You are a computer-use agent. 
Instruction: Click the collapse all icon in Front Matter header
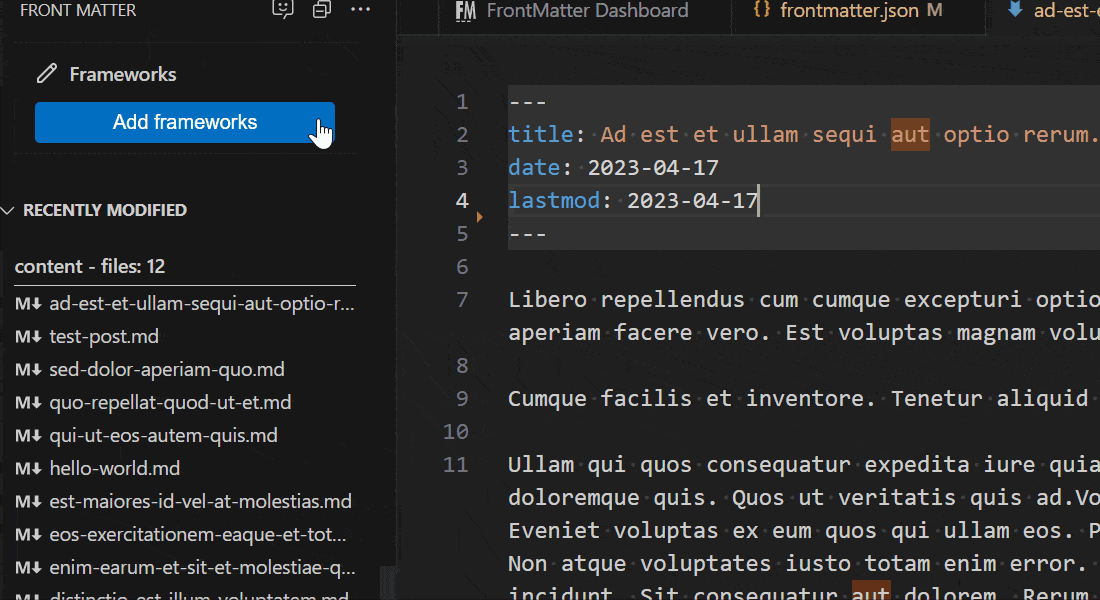[x=321, y=10]
